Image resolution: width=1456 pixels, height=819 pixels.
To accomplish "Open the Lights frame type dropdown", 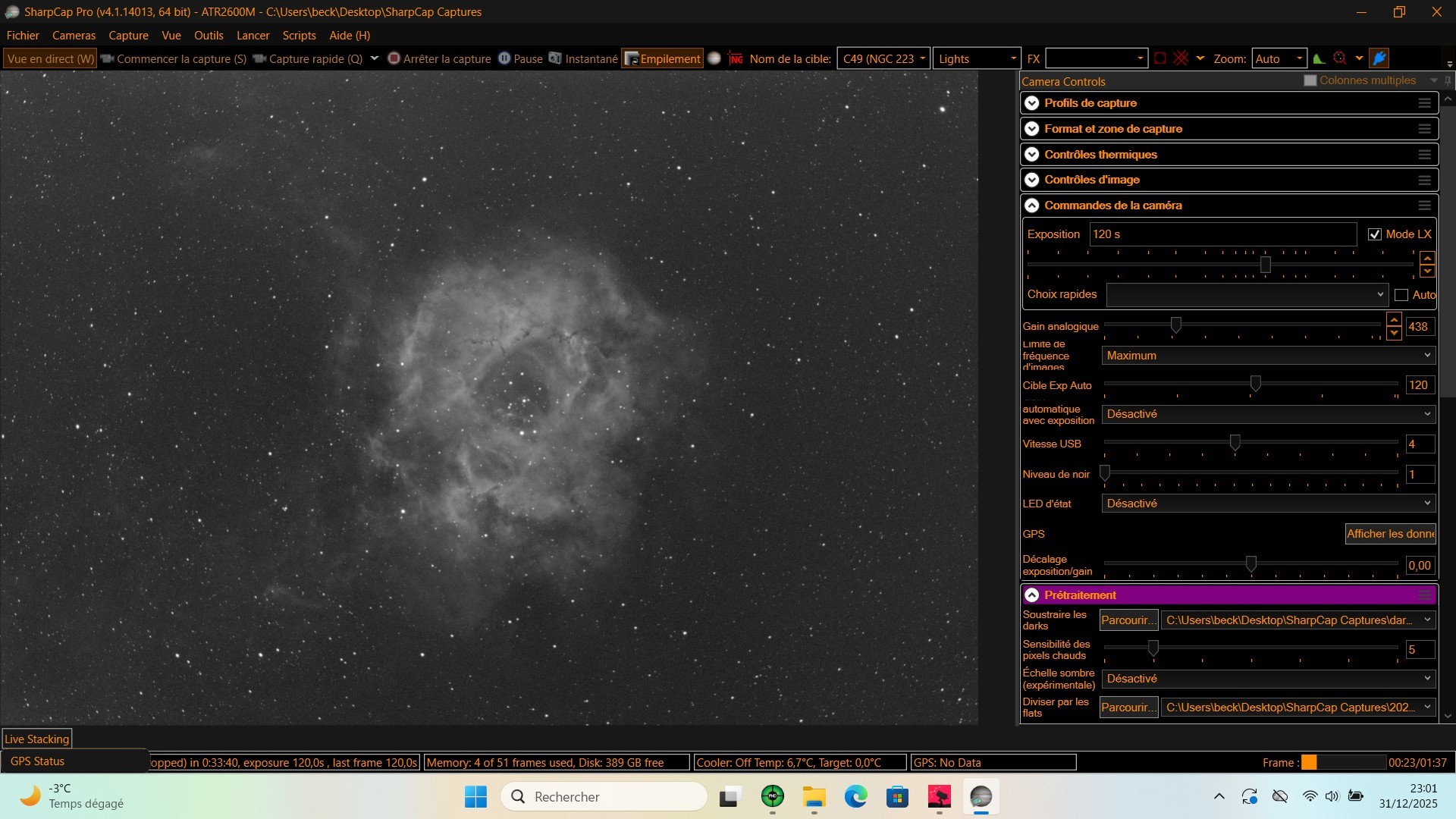I will coord(976,58).
